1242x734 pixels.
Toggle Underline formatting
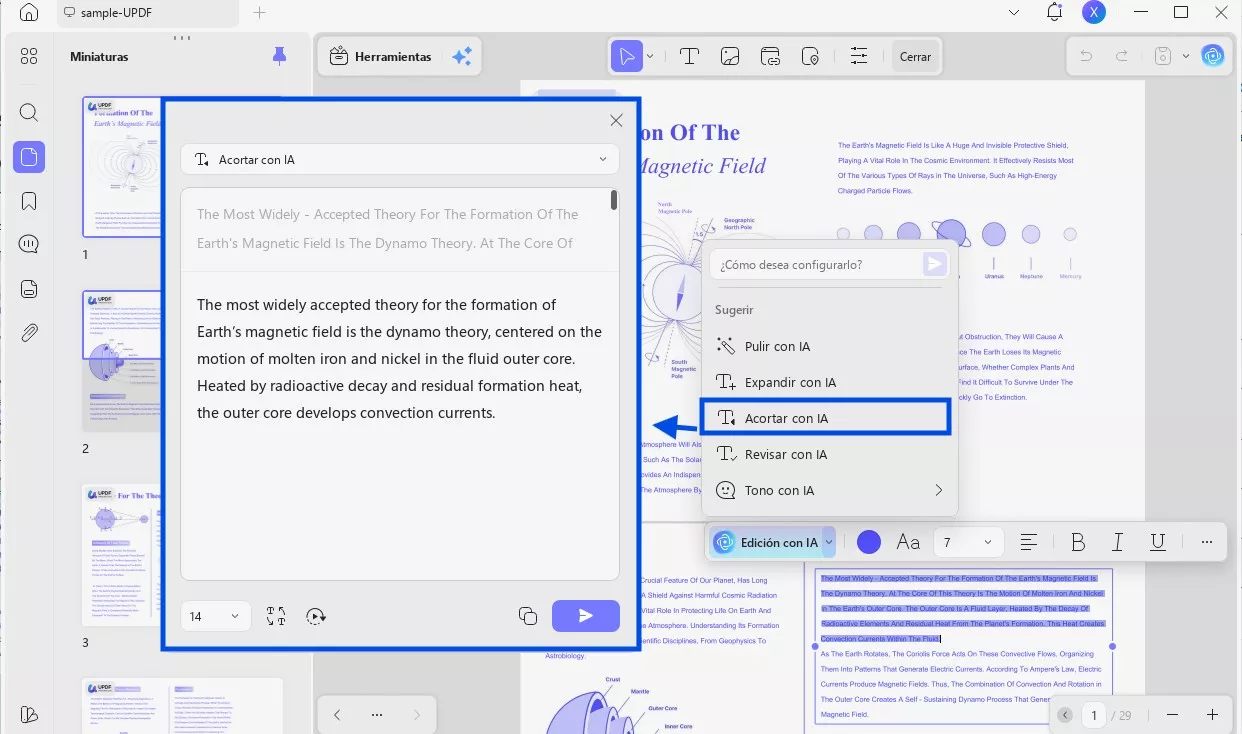click(1158, 542)
